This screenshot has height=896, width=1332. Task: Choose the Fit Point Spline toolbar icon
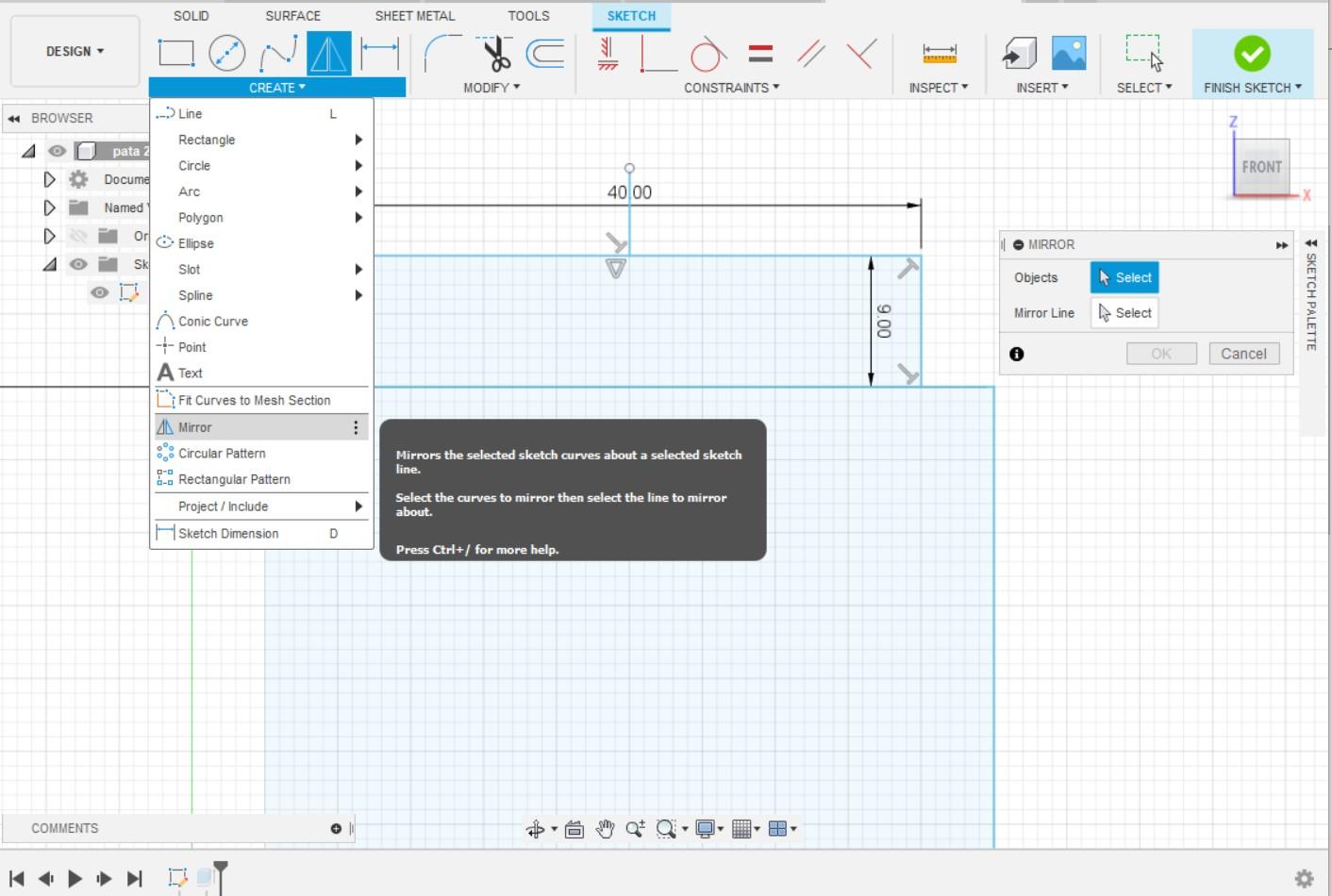click(x=278, y=53)
